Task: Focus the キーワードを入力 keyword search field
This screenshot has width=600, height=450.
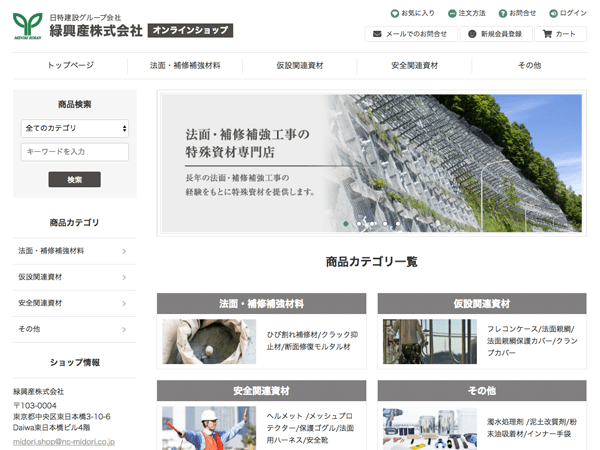Action: (x=75, y=152)
